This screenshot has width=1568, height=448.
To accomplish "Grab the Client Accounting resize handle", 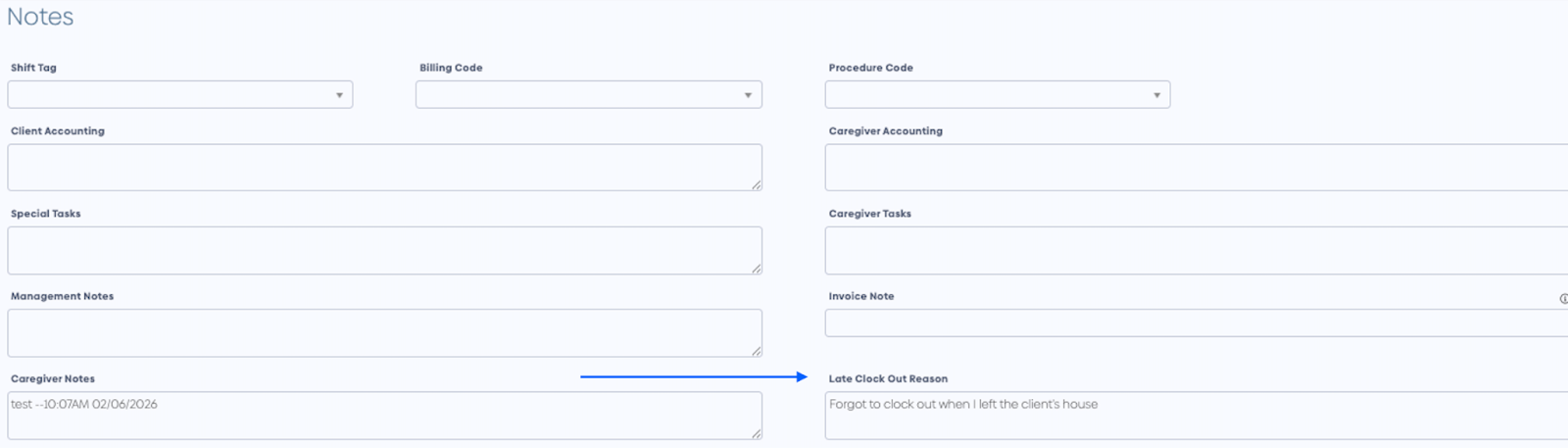I will click(x=757, y=185).
